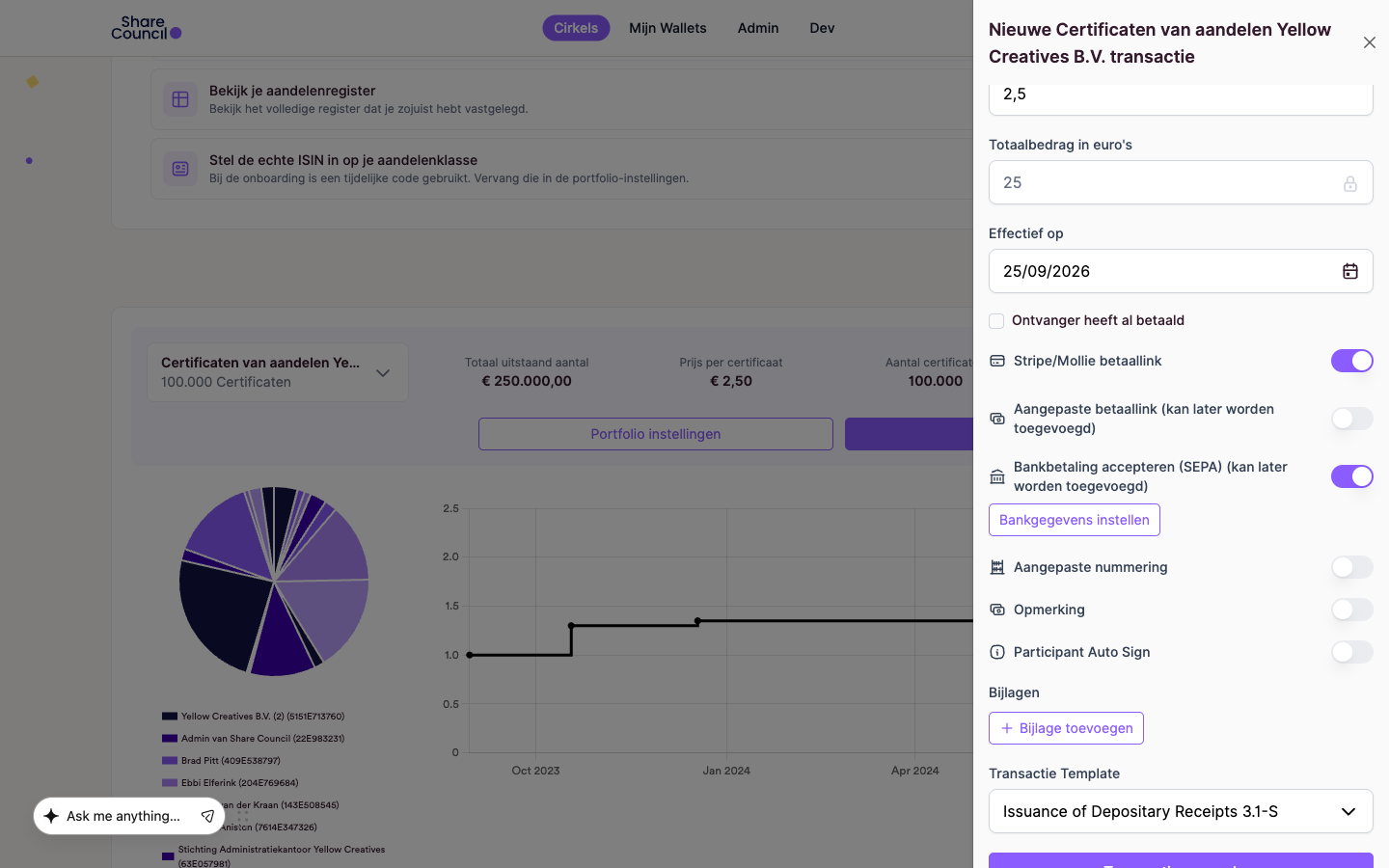Click the Ebbi Elferink legend color swatch
The image size is (1389, 868).
coord(170,783)
